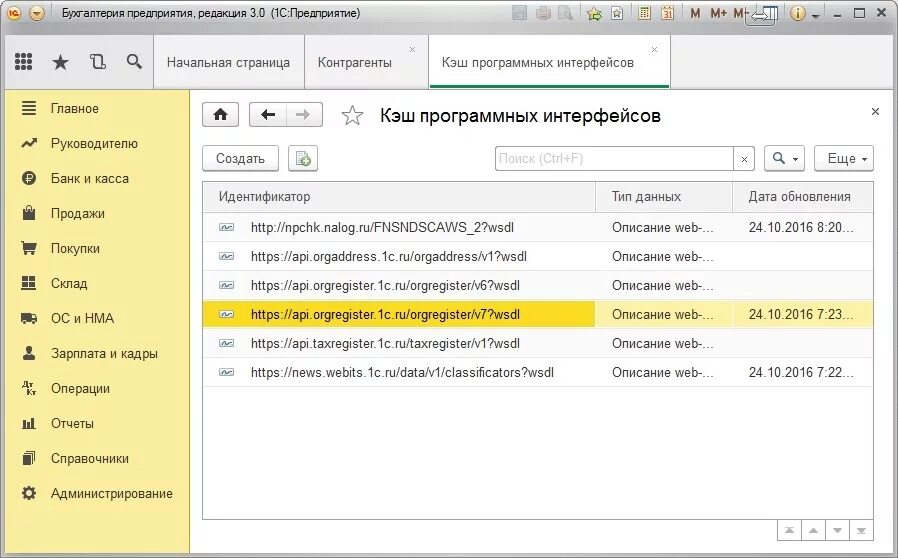Move up one row with the arrow

pyautogui.click(x=813, y=531)
